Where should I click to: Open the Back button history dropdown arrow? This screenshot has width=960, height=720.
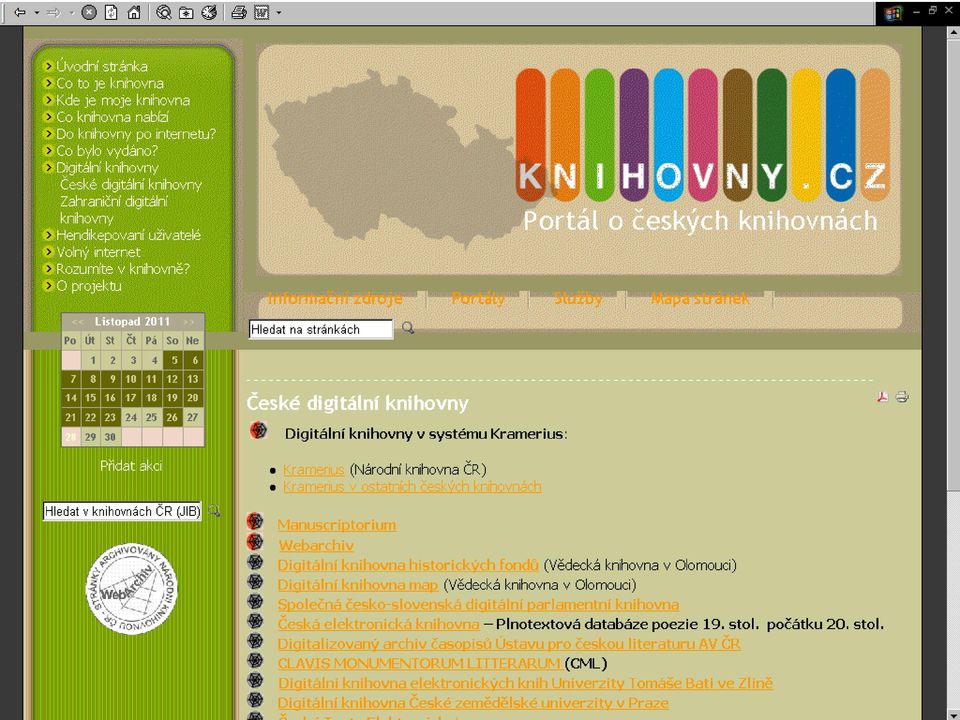[x=37, y=12]
